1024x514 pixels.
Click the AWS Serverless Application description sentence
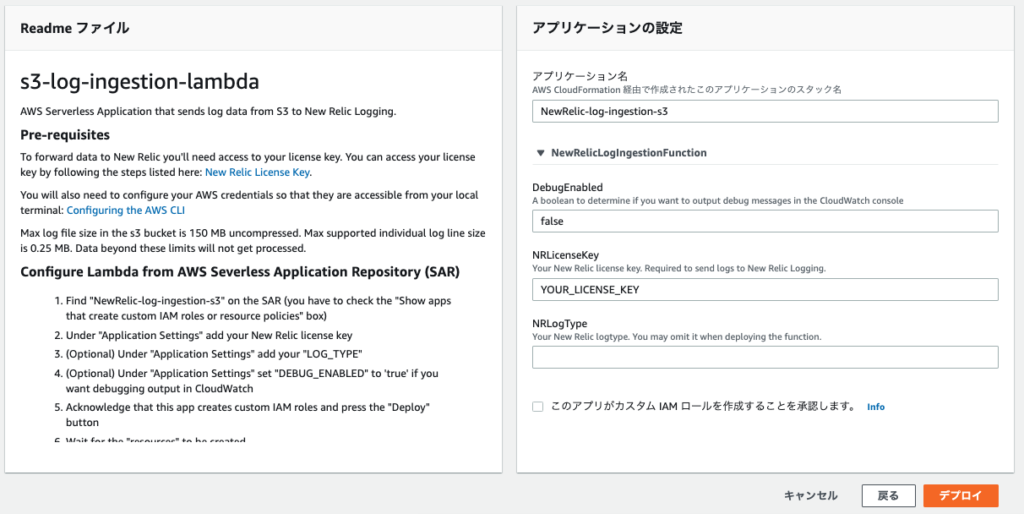tap(208, 112)
